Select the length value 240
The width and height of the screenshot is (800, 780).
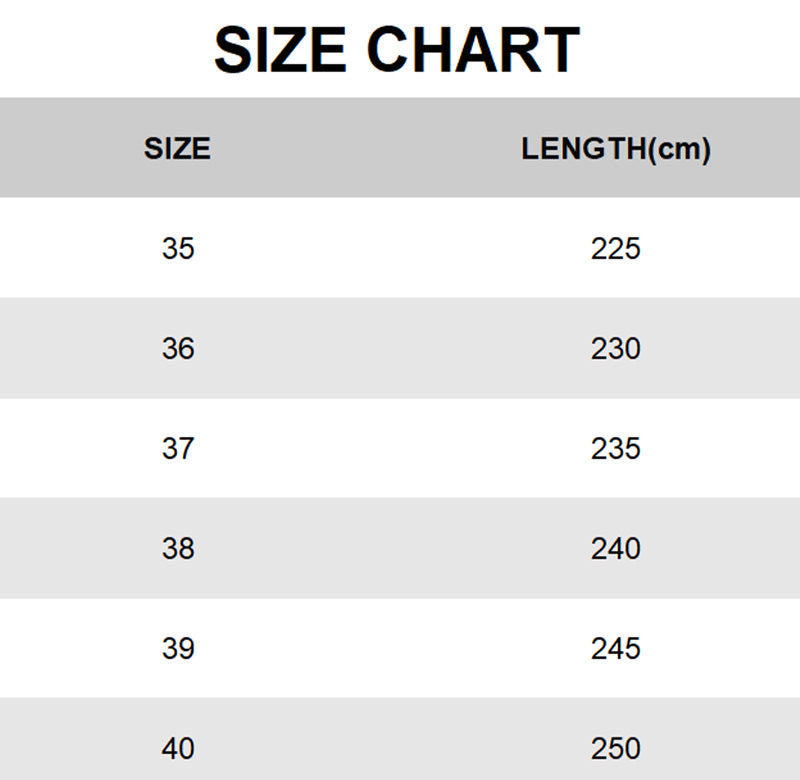click(x=615, y=548)
